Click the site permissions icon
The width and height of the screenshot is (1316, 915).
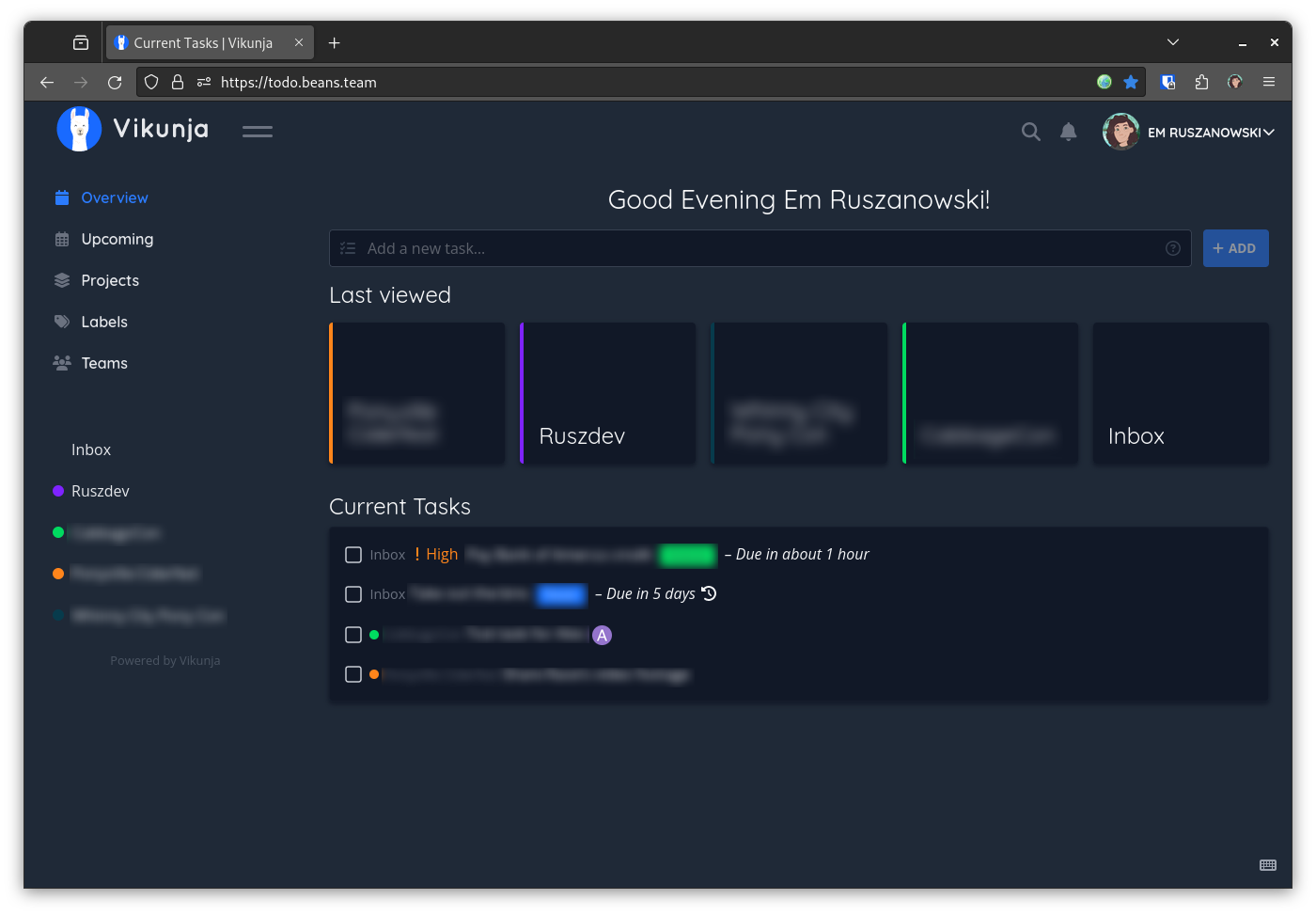pyautogui.click(x=204, y=82)
